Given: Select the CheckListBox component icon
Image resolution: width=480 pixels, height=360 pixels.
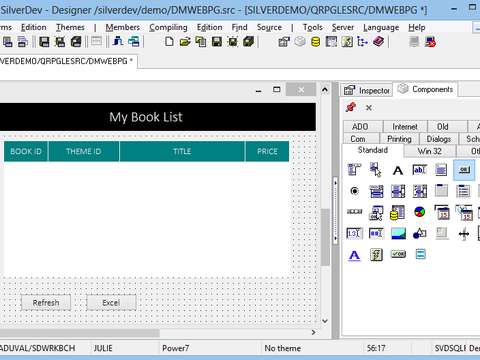Looking at the screenshot, I should (420, 191).
